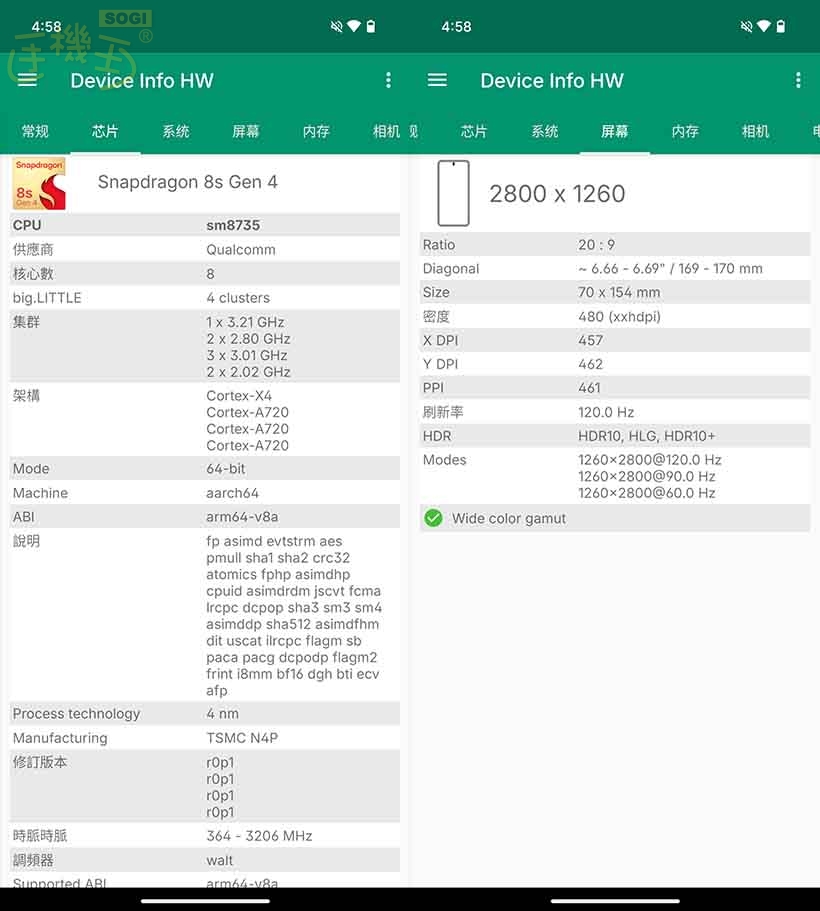Tap the Manufacturing TSMC N4P row

pyautogui.click(x=205, y=738)
